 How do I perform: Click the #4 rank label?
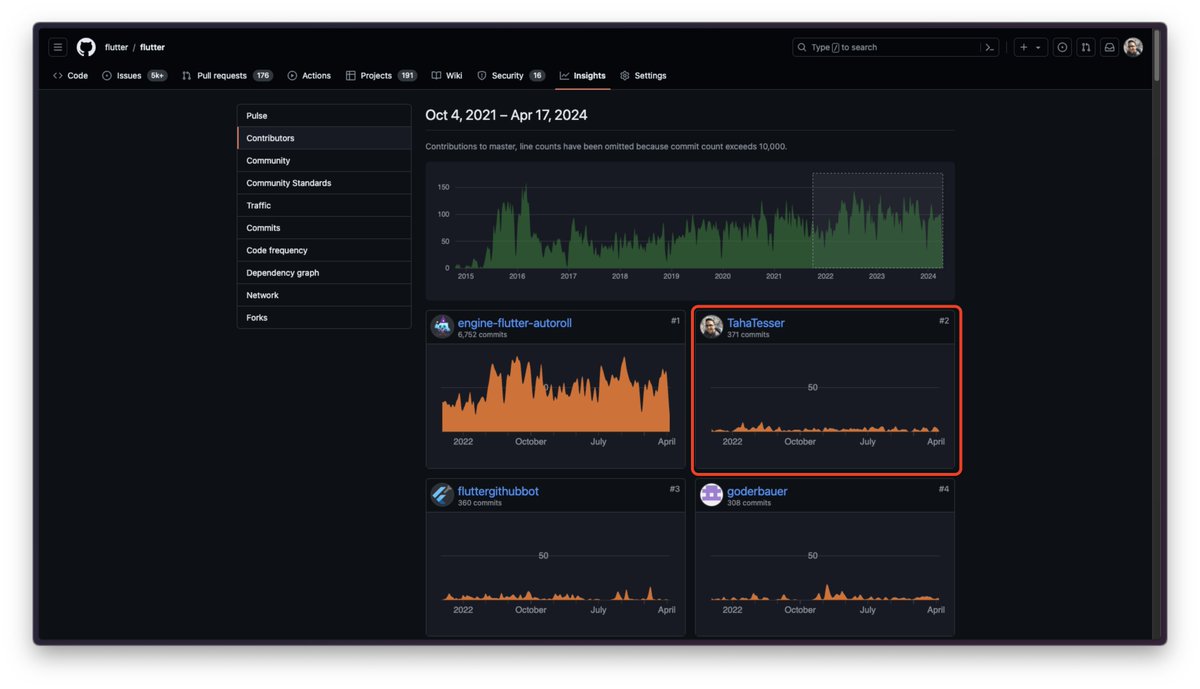(944, 489)
